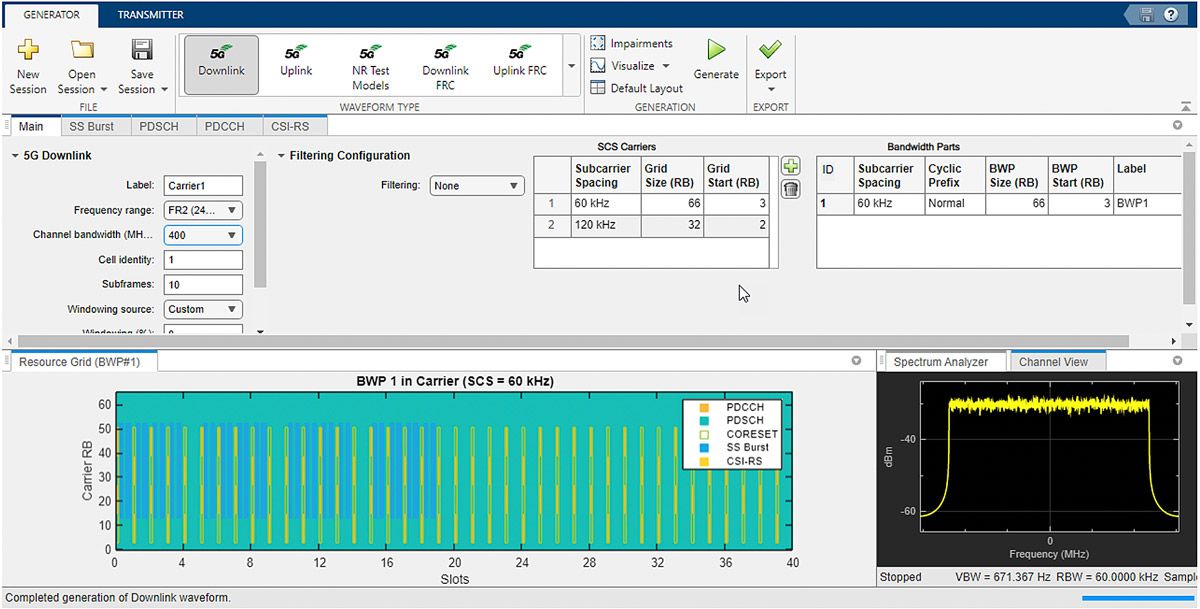Image resolution: width=1200 pixels, height=609 pixels.
Task: Select the Uplink FRC waveform type
Action: coord(519,62)
